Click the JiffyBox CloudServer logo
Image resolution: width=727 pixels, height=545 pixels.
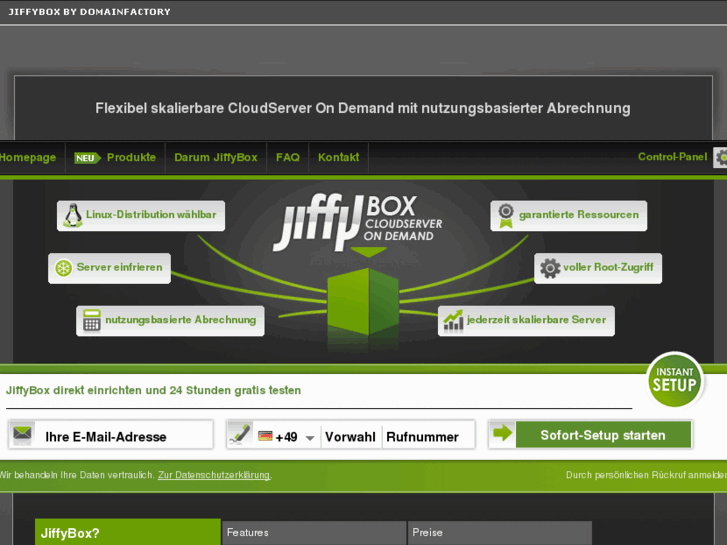point(358,222)
